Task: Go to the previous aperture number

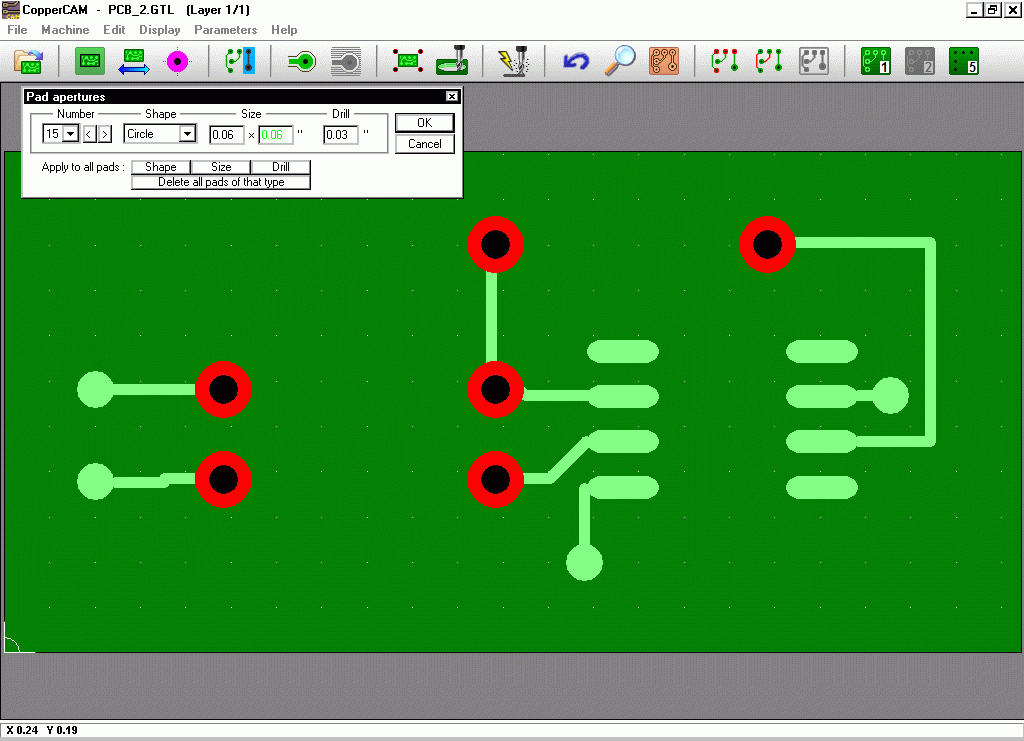Action: pos(88,134)
